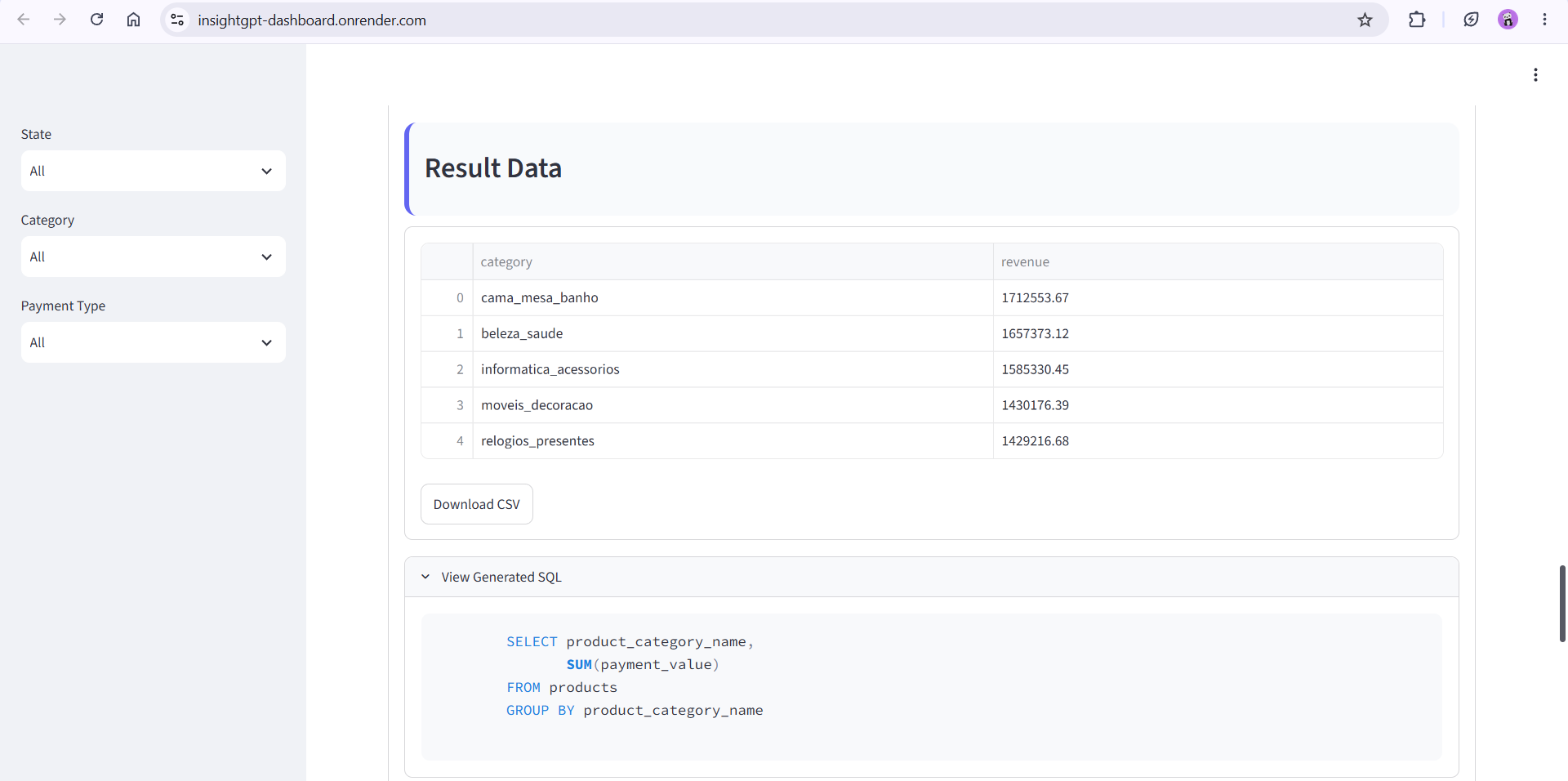This screenshot has width=1568, height=781.
Task: Select the cama_mesa_banho cell
Action: 733,298
